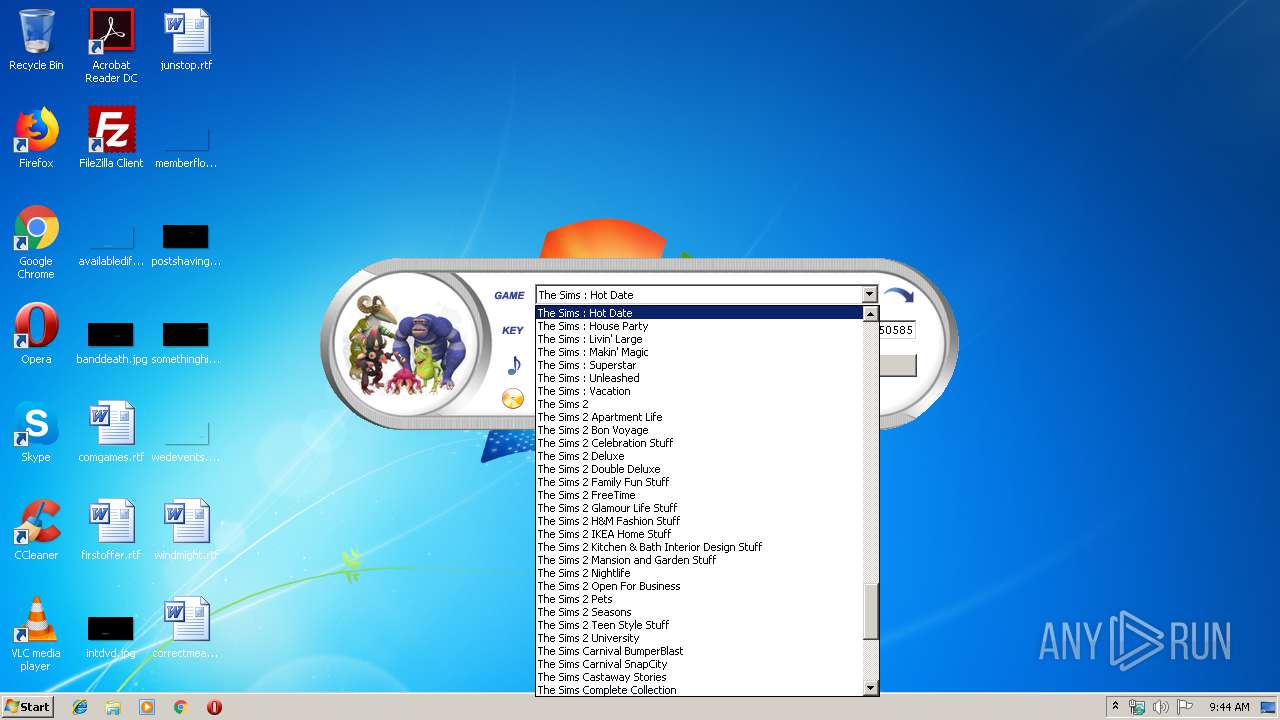Click the music note icon in keygen
Image resolution: width=1280 pixels, height=720 pixels.
(x=513, y=365)
